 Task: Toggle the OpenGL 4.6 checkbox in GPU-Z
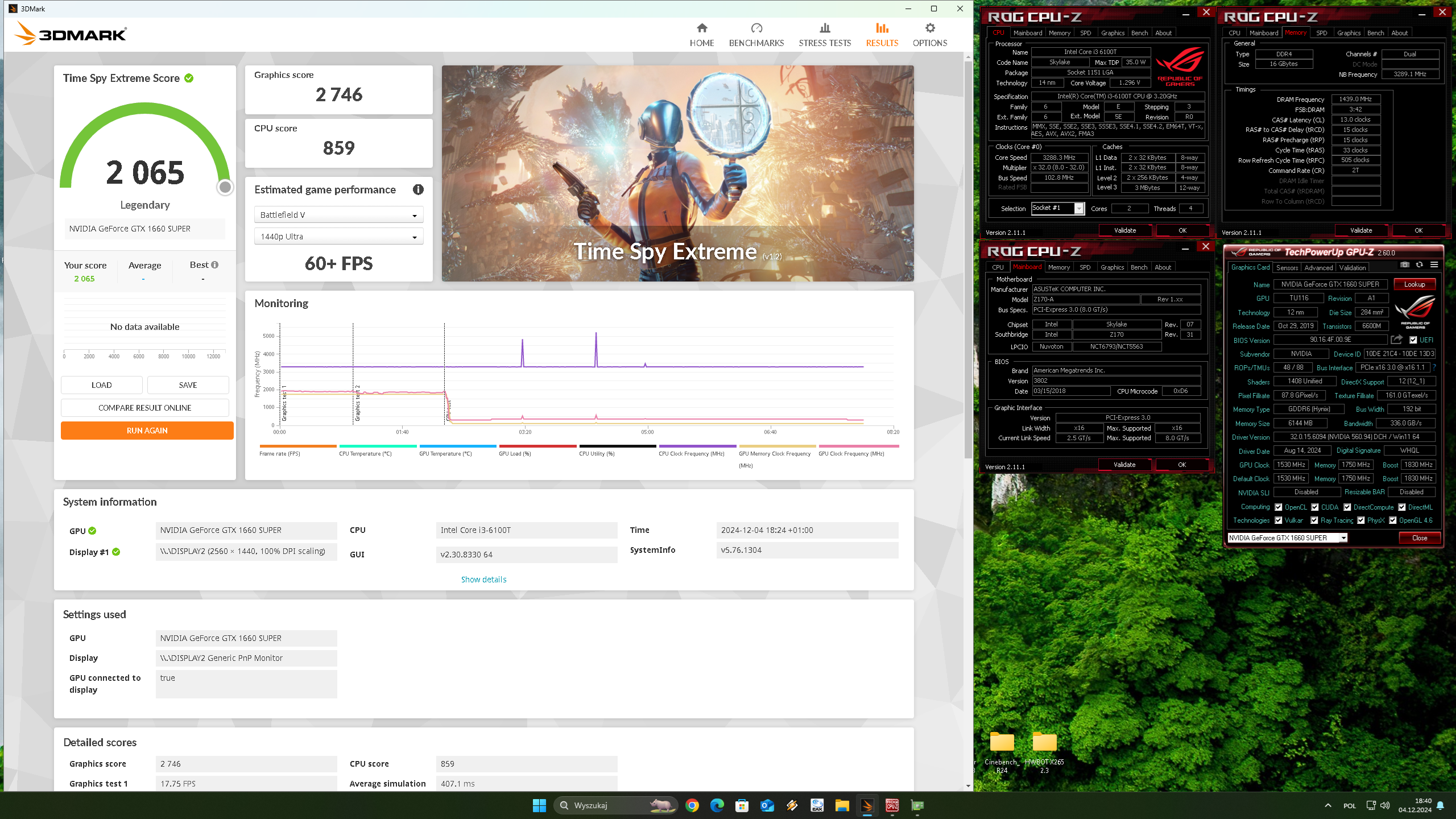[x=1393, y=520]
